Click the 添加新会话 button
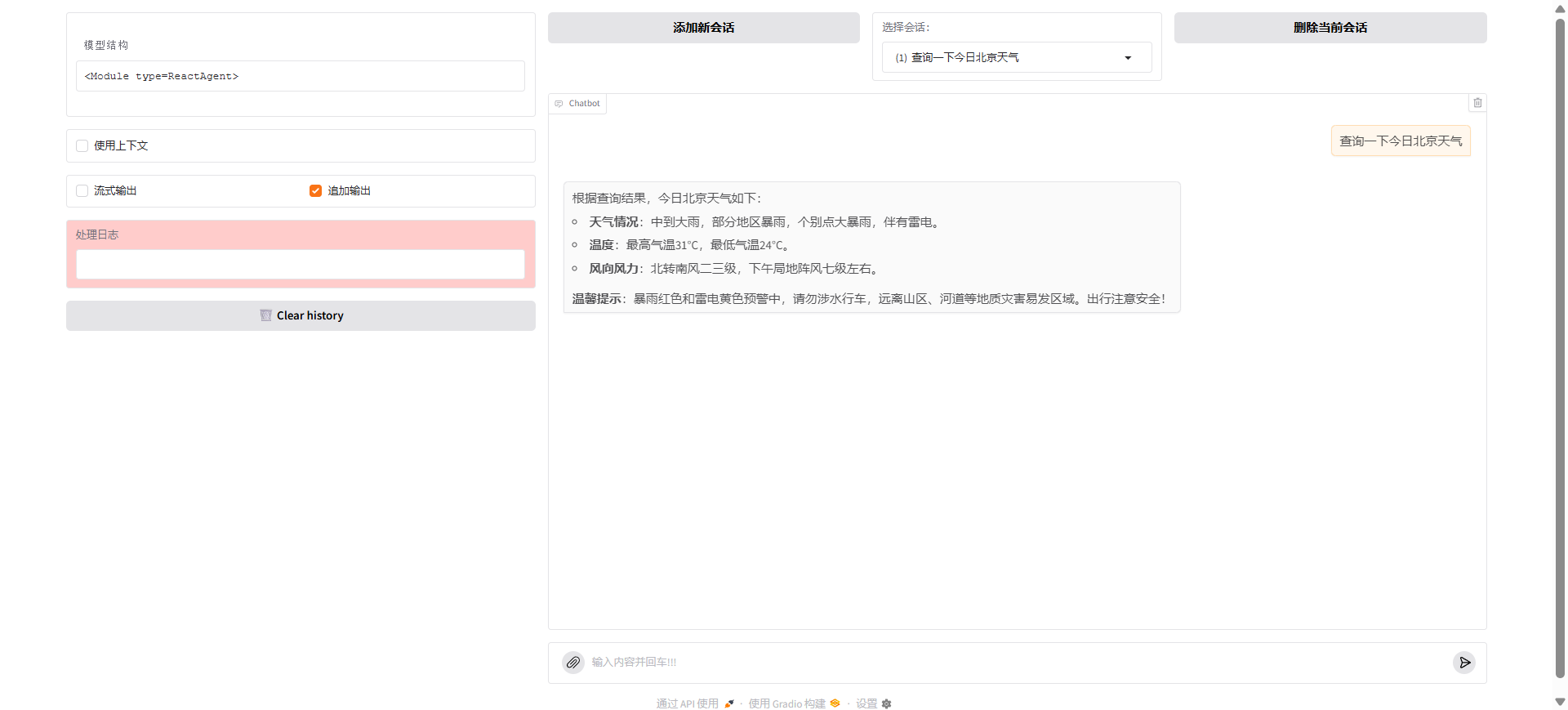This screenshot has width=1568, height=710. coord(704,28)
